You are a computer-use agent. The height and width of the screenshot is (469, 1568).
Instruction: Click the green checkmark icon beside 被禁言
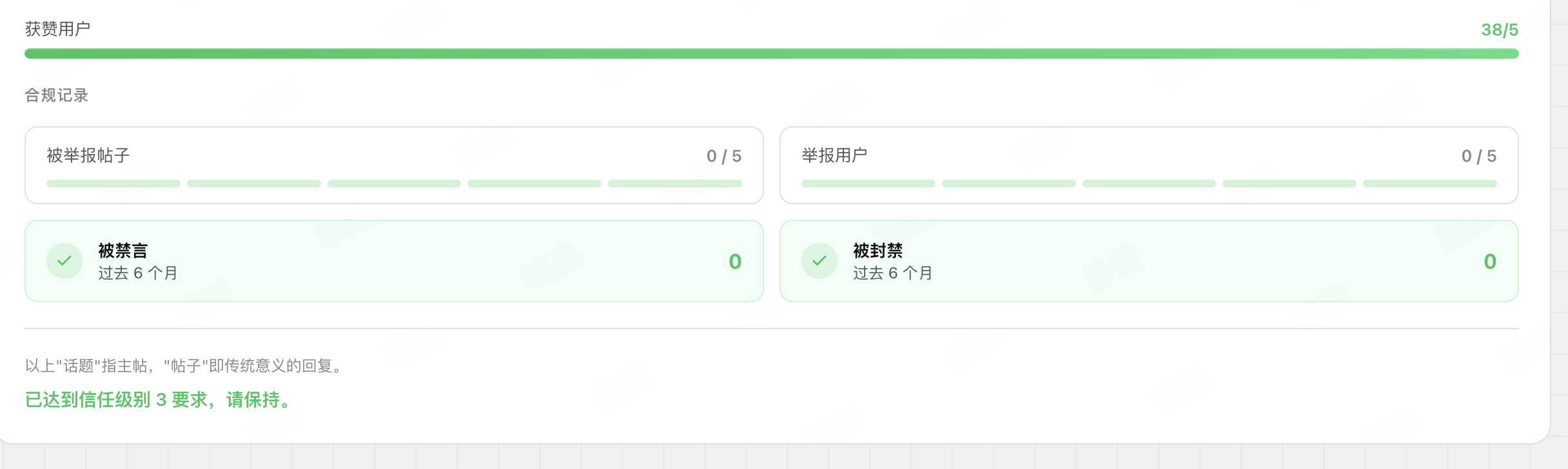(x=64, y=261)
